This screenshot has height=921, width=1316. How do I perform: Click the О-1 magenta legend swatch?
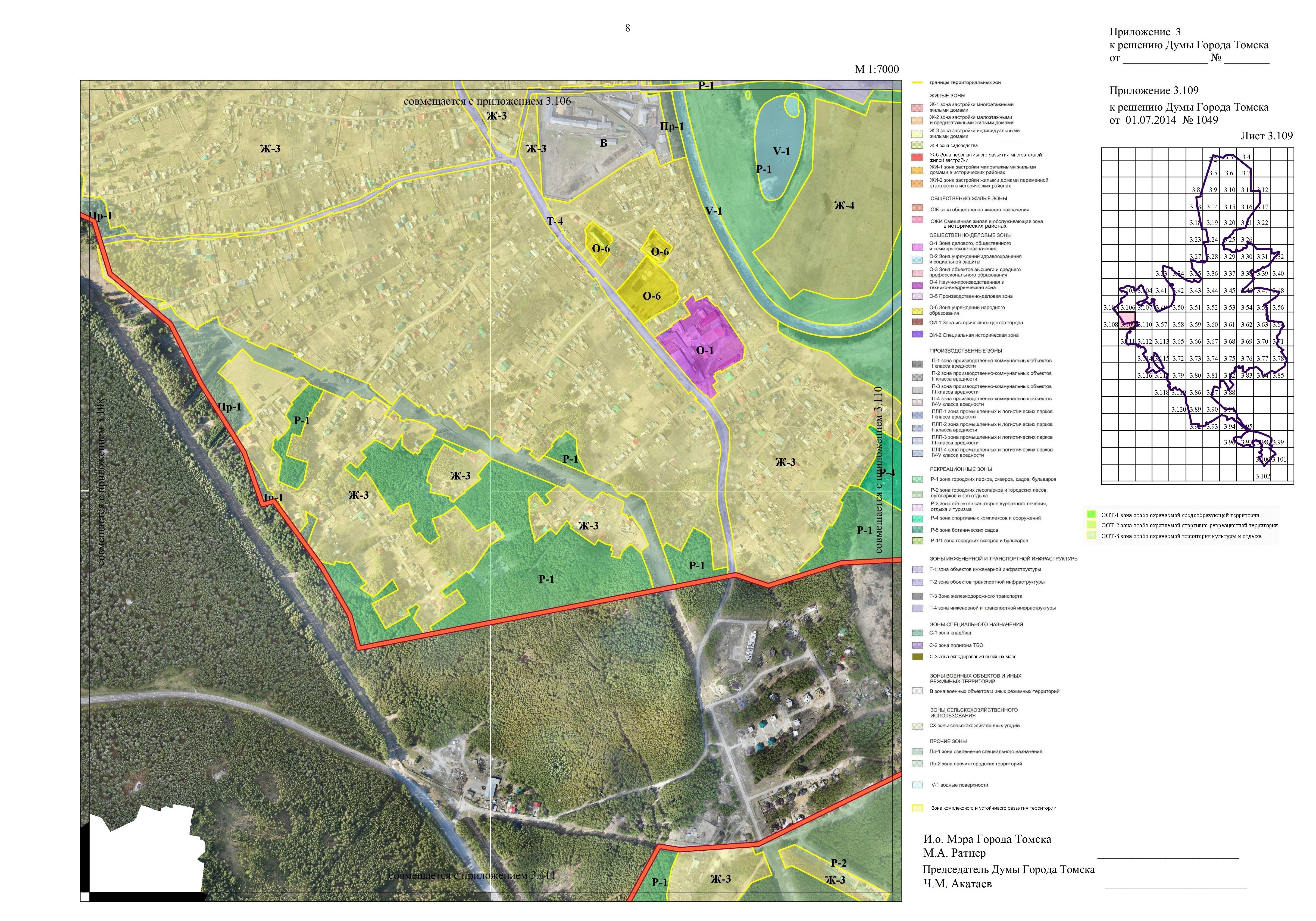click(x=917, y=246)
